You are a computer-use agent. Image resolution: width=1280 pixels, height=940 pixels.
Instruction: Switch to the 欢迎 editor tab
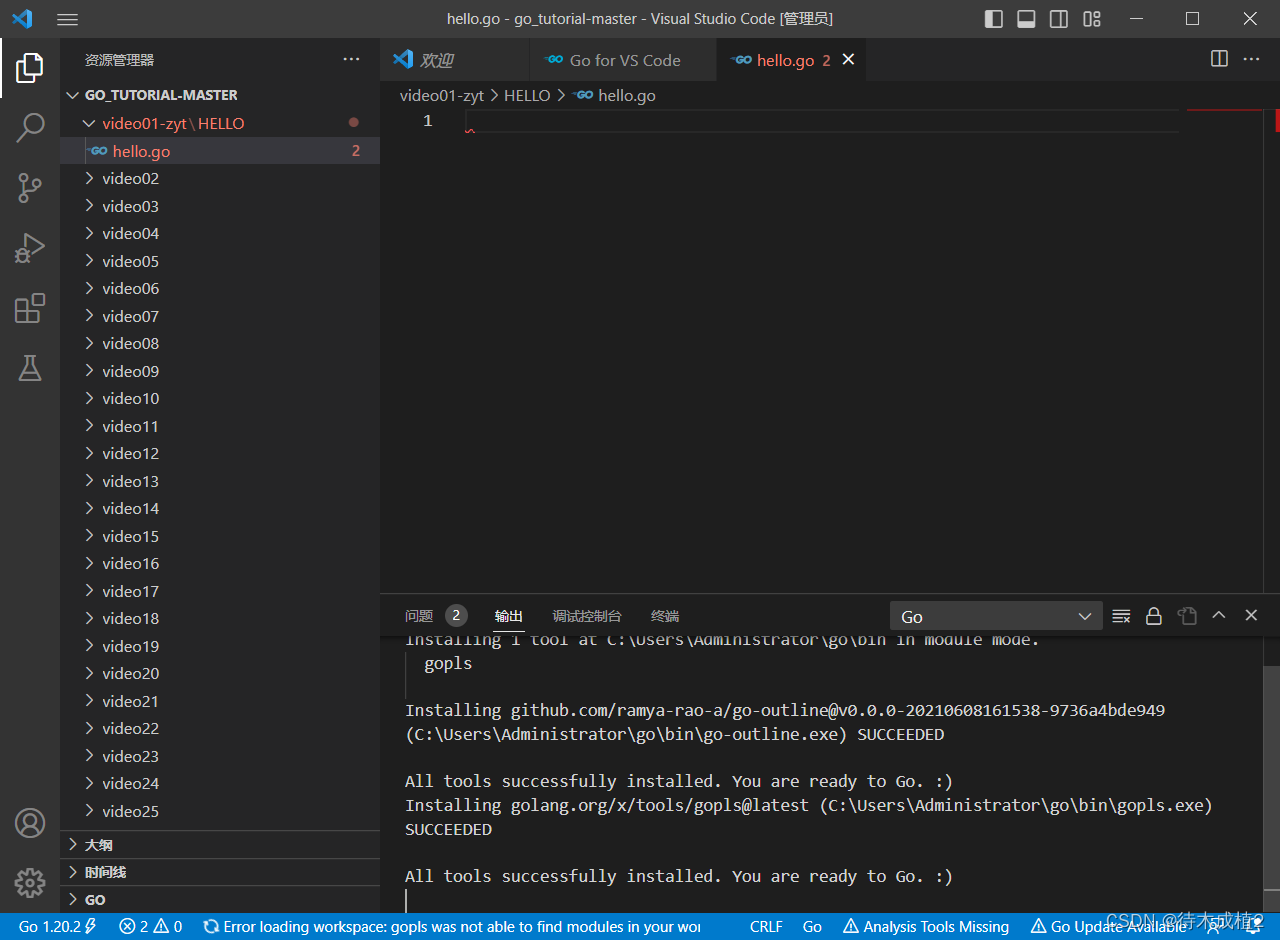tap(456, 60)
